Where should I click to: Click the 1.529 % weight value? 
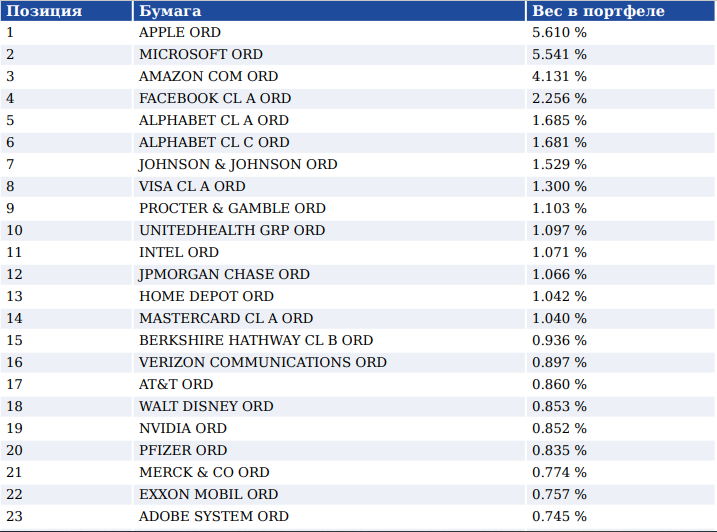coord(559,164)
